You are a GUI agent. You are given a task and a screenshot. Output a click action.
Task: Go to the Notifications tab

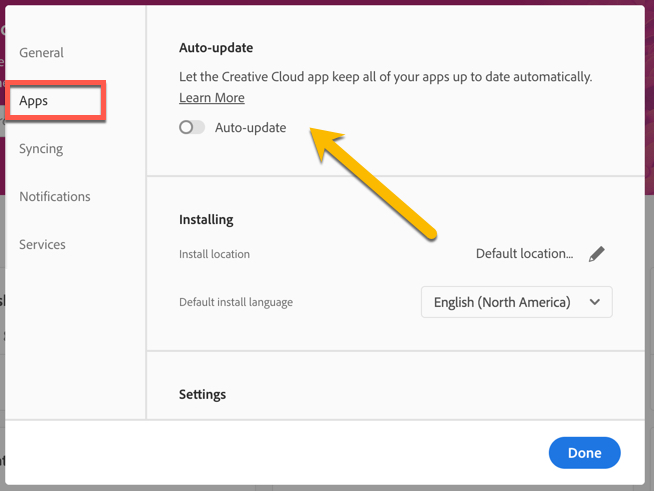(55, 197)
